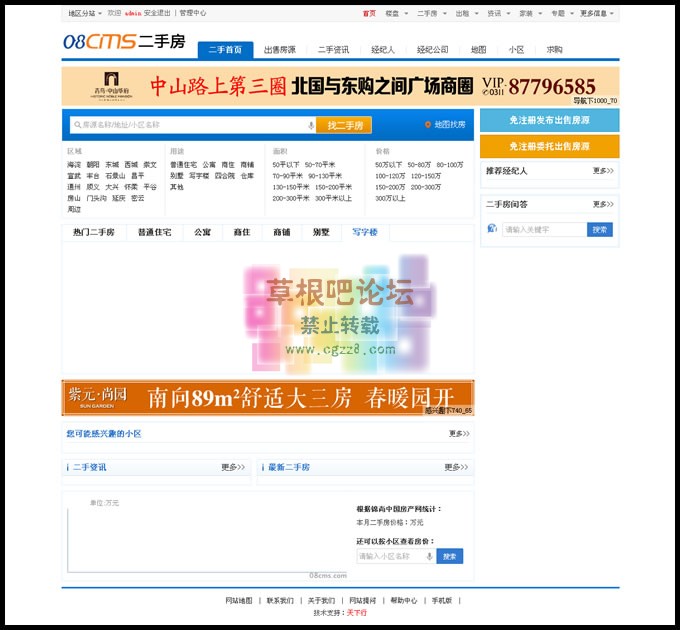The width and height of the screenshot is (680, 630).
Task: Filter area by 50平以下
Action: (286, 165)
